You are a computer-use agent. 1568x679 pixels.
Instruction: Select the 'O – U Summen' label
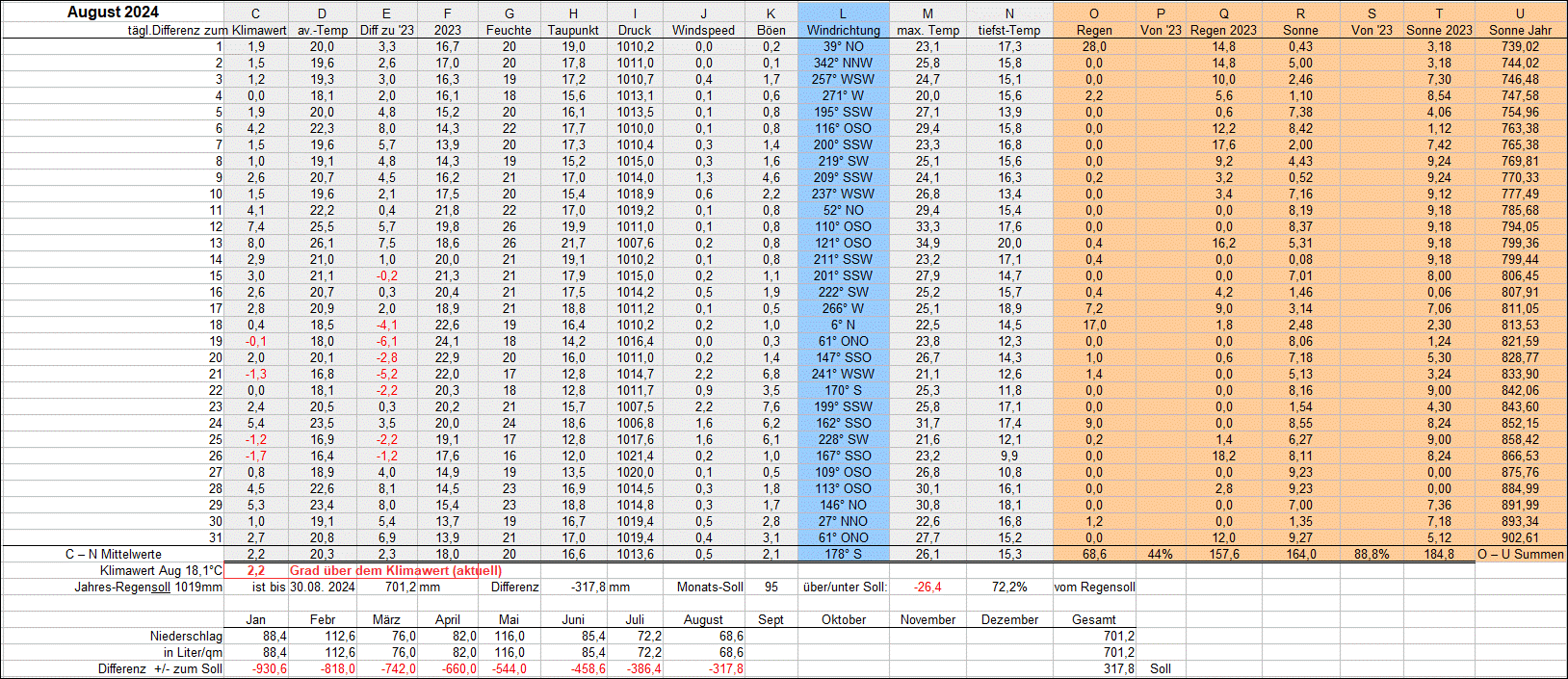point(1521,554)
